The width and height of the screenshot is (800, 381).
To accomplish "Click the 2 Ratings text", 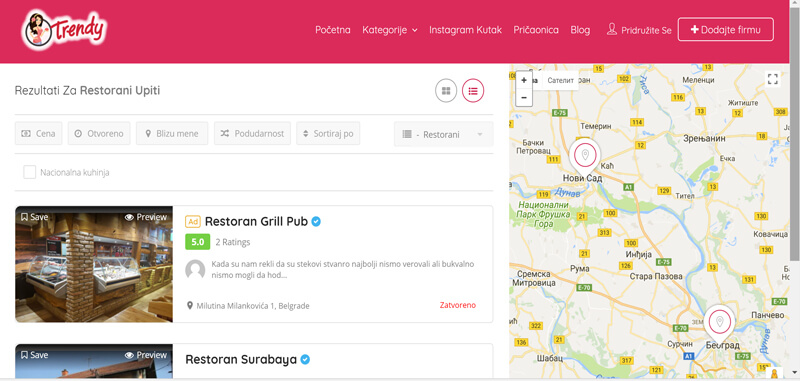I will (x=233, y=242).
